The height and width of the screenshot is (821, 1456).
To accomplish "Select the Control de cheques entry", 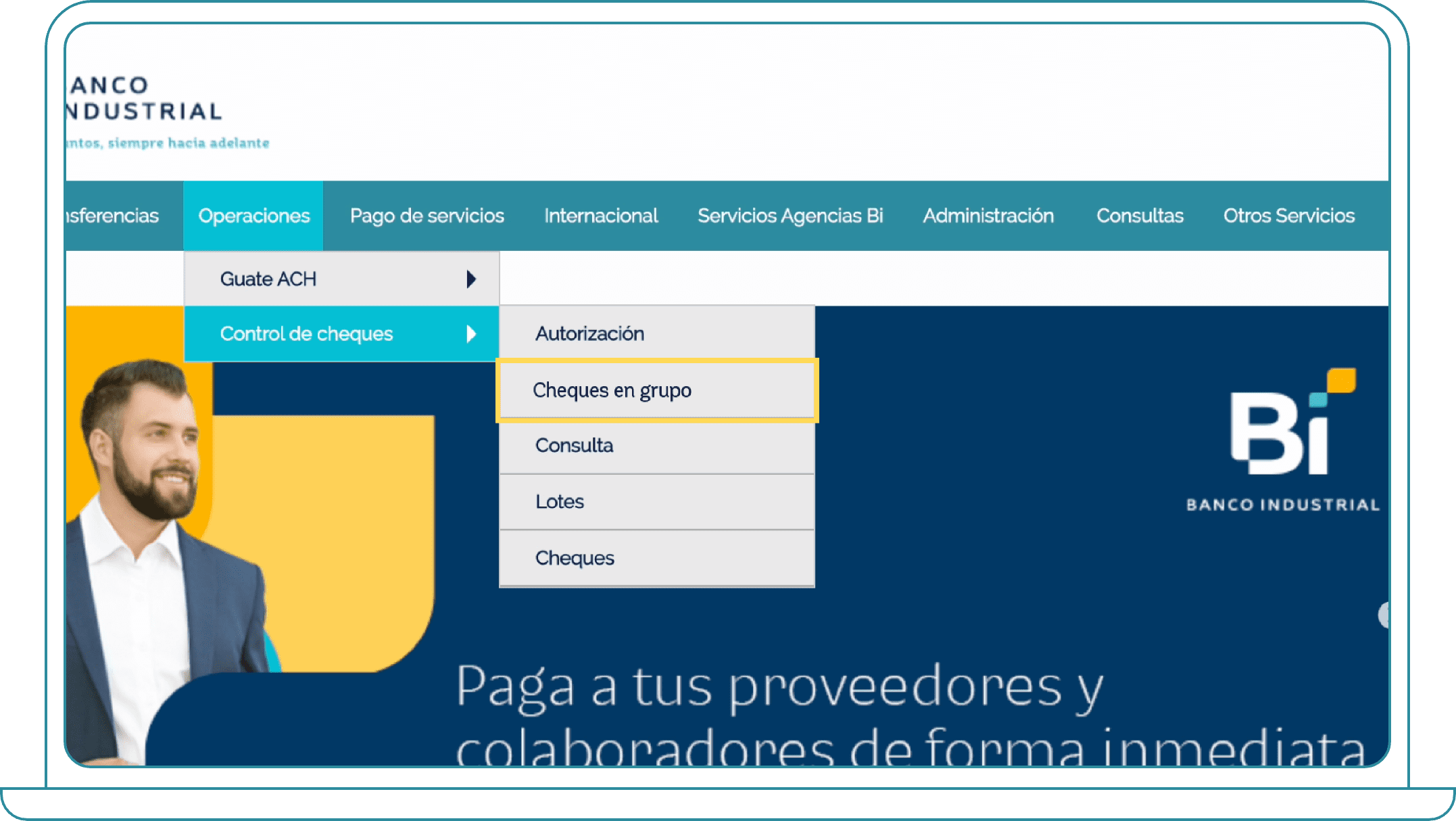I will click(342, 333).
